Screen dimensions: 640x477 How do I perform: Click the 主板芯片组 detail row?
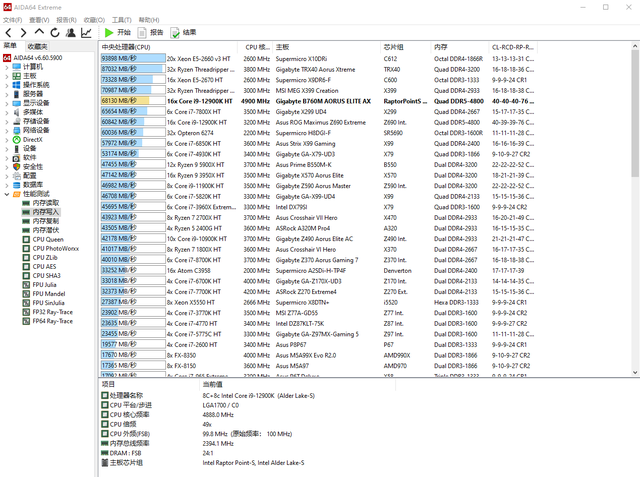click(x=203, y=463)
